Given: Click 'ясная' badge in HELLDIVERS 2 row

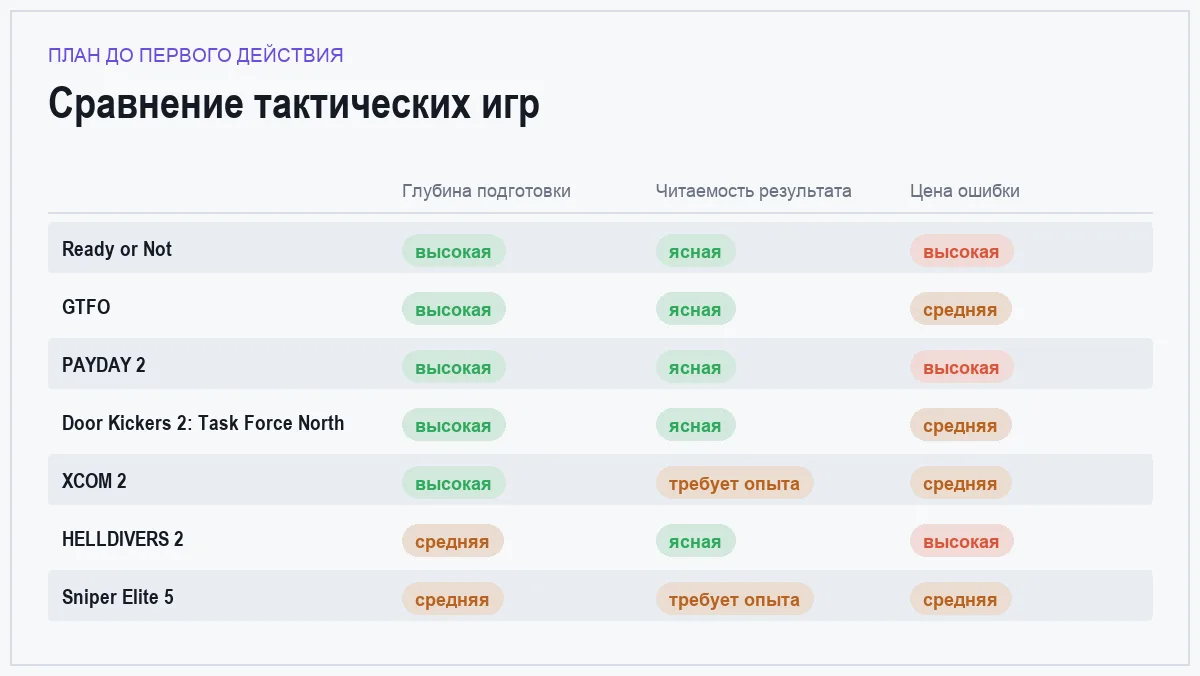Looking at the screenshot, I should pyautogui.click(x=696, y=541).
